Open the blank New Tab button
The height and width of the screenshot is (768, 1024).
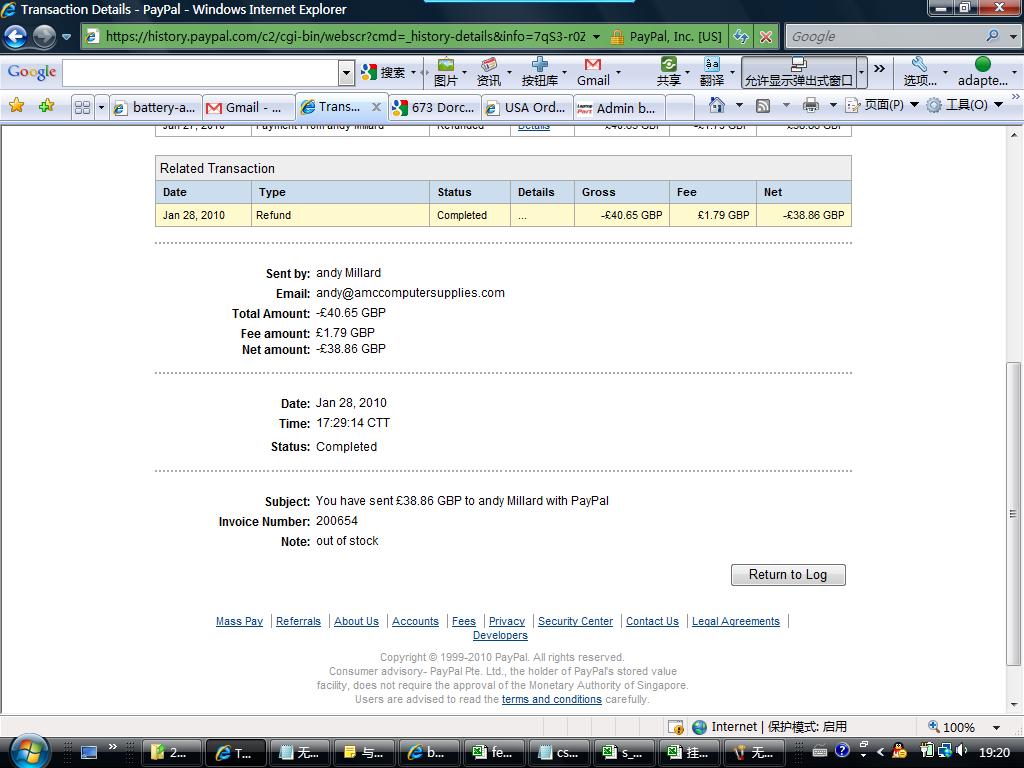click(680, 108)
